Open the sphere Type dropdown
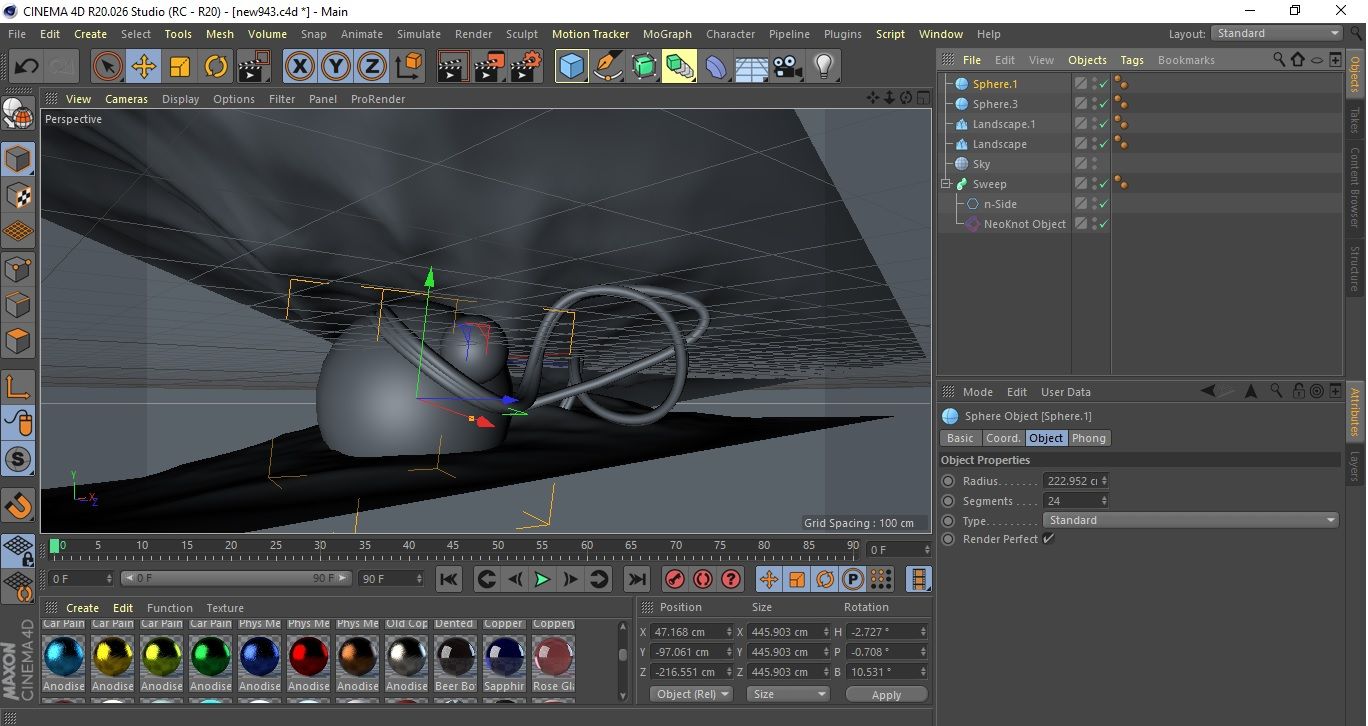 point(1190,520)
